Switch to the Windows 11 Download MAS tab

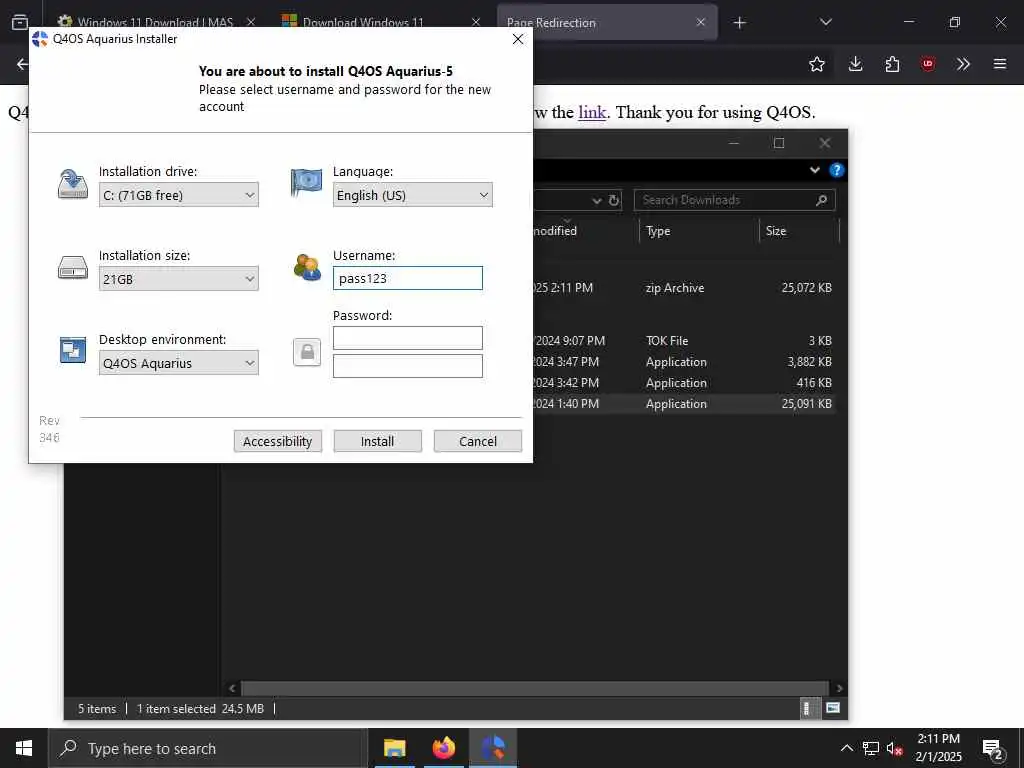154,22
